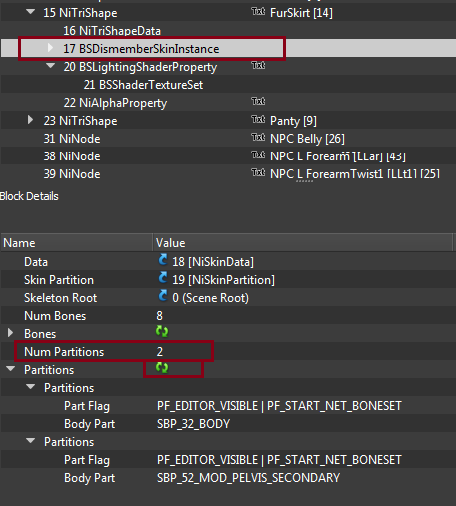Screen dimensions: 456x506
Task: Collapse the 15 NiTriShape tree node
Action: point(31,12)
